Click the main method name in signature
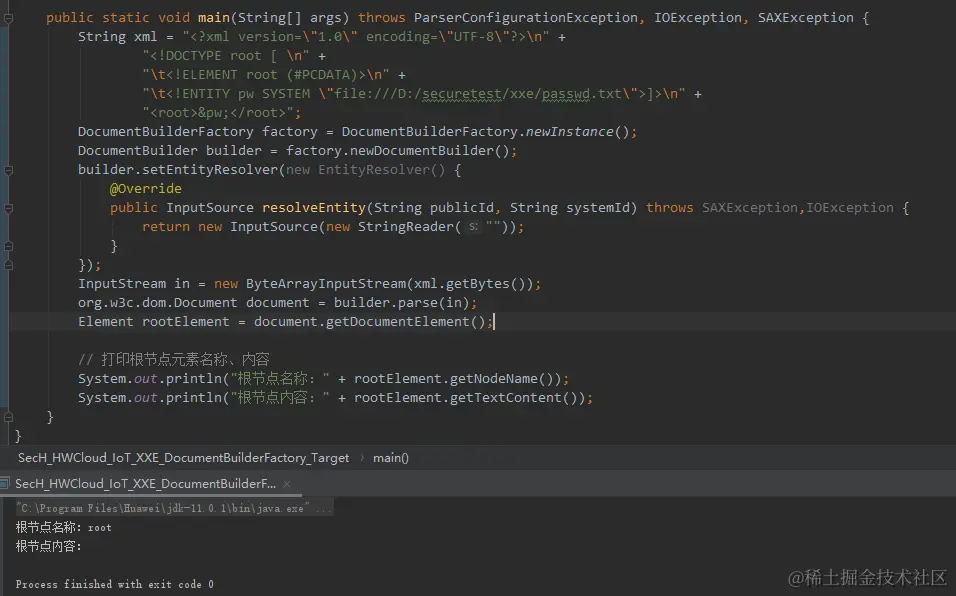 [214, 18]
